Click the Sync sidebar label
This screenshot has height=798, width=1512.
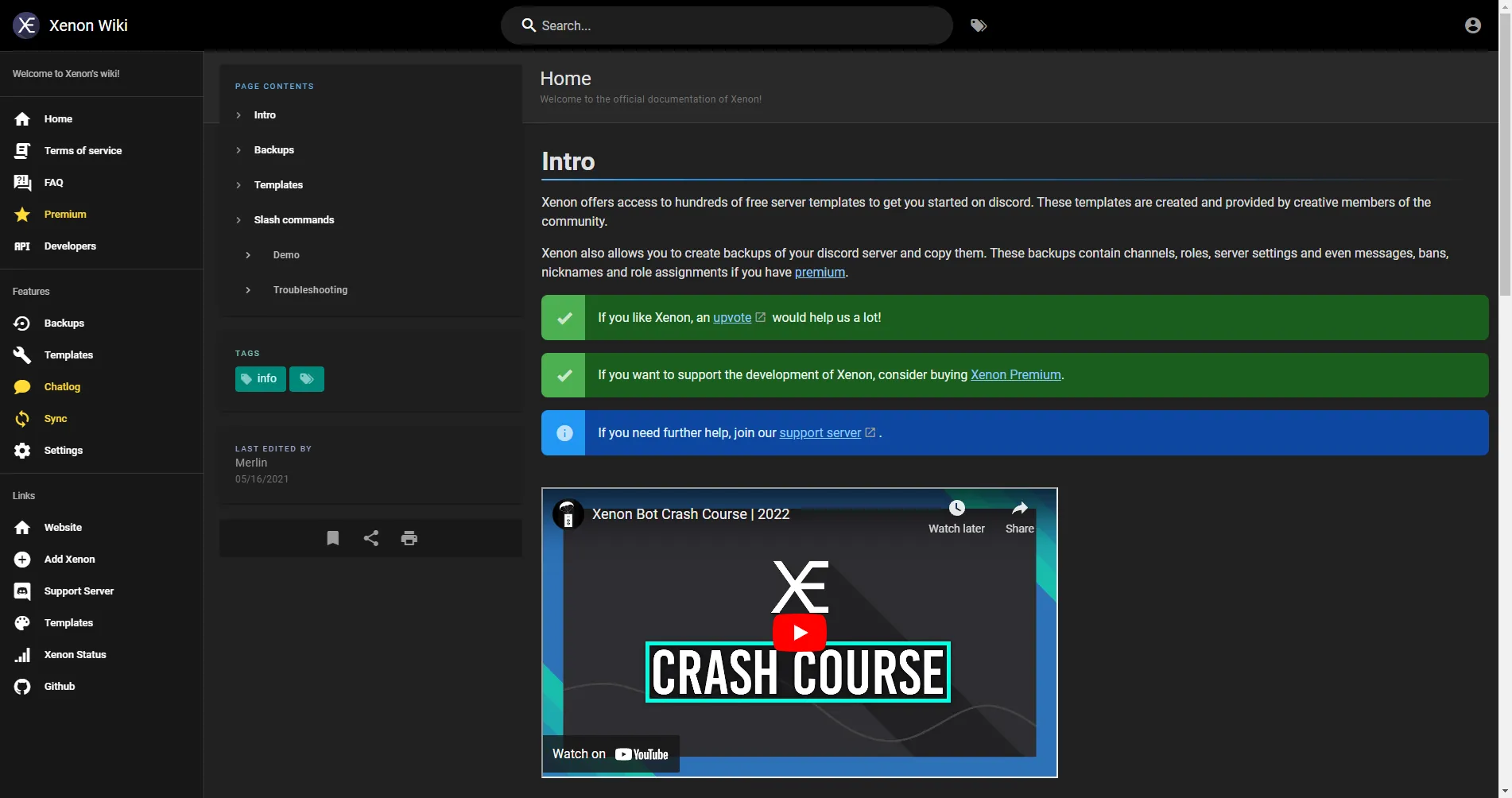pyautogui.click(x=56, y=419)
